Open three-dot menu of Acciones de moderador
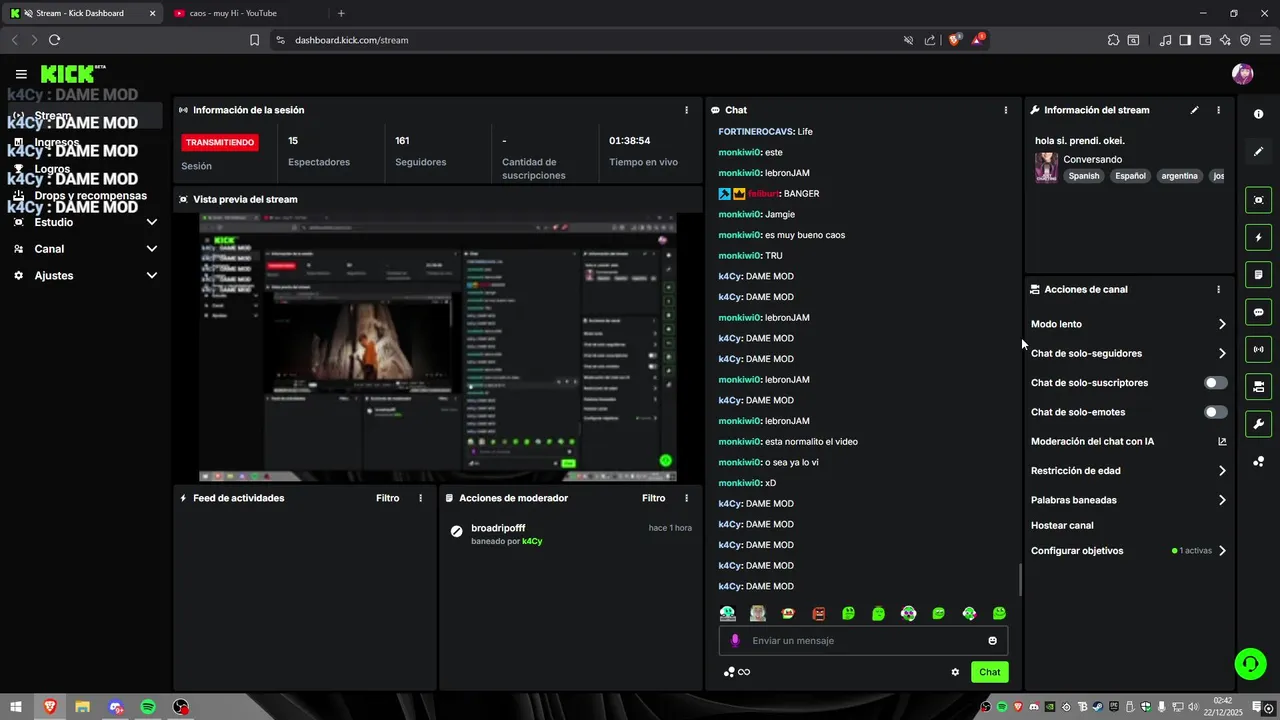Viewport: 1280px width, 720px height. (686, 498)
